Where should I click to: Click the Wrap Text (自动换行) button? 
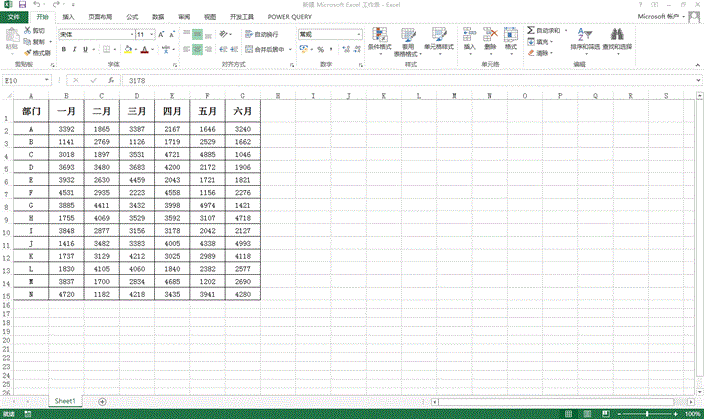pos(262,34)
